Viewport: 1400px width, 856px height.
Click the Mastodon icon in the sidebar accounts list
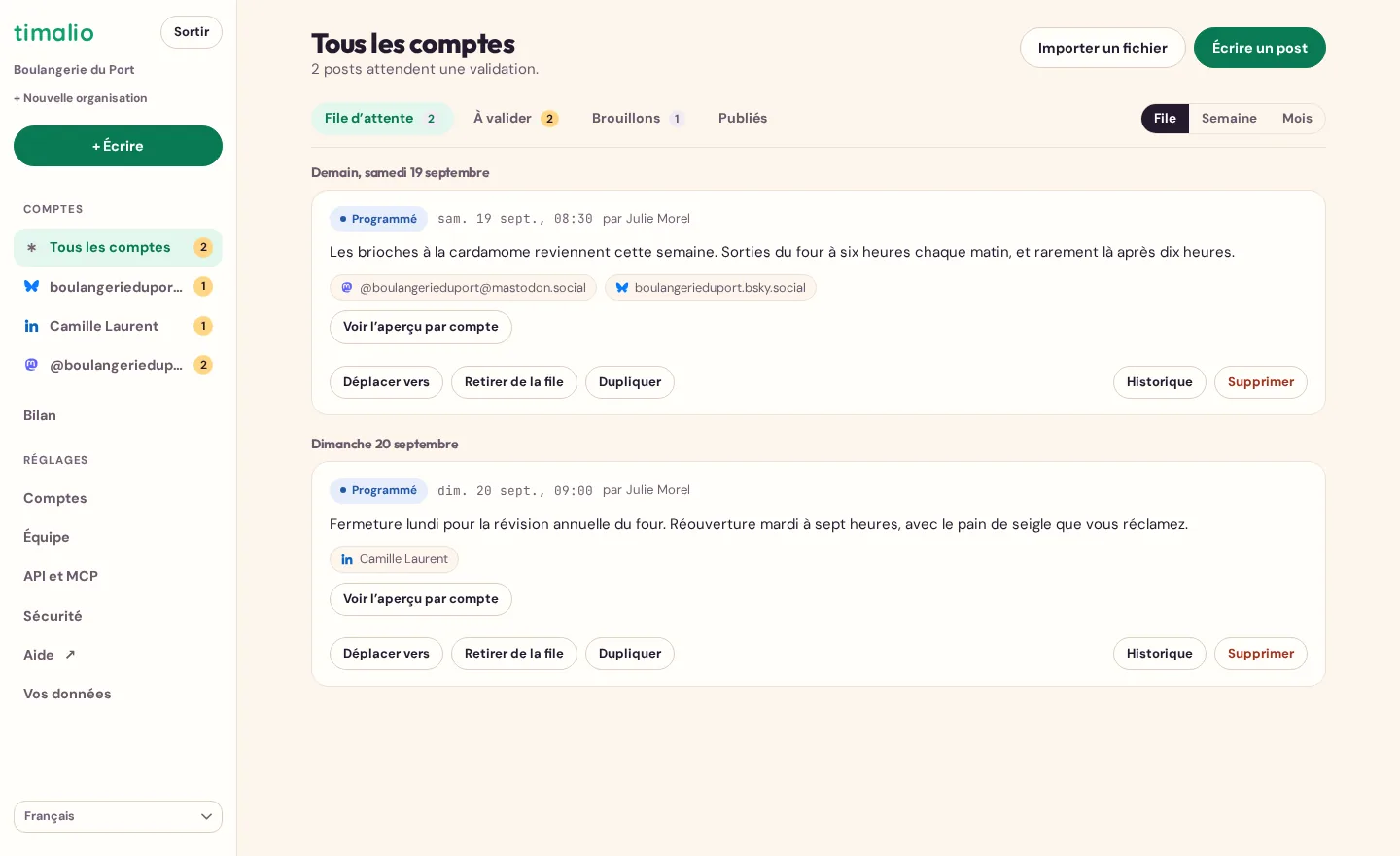31,365
